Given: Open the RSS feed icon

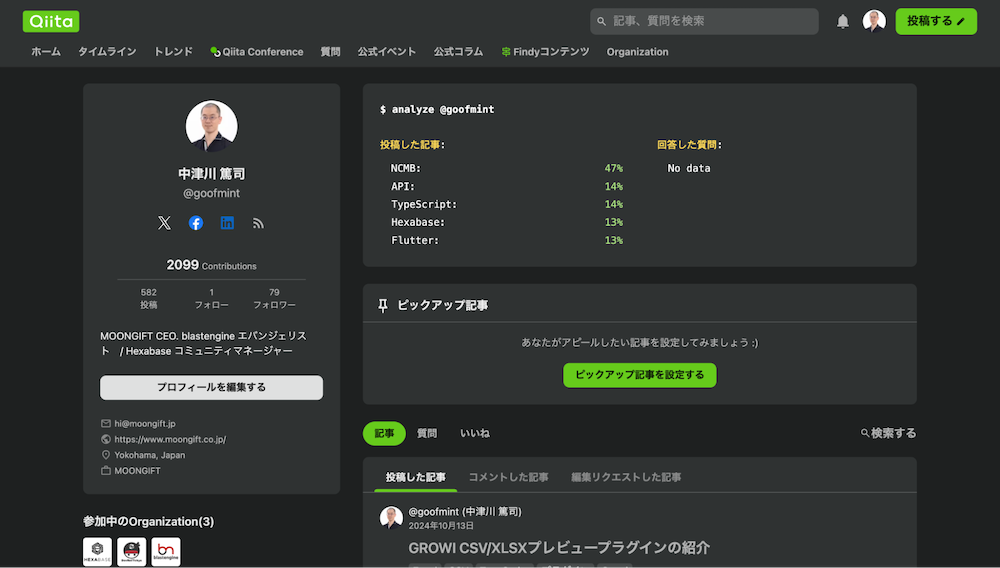Looking at the screenshot, I should pos(258,222).
